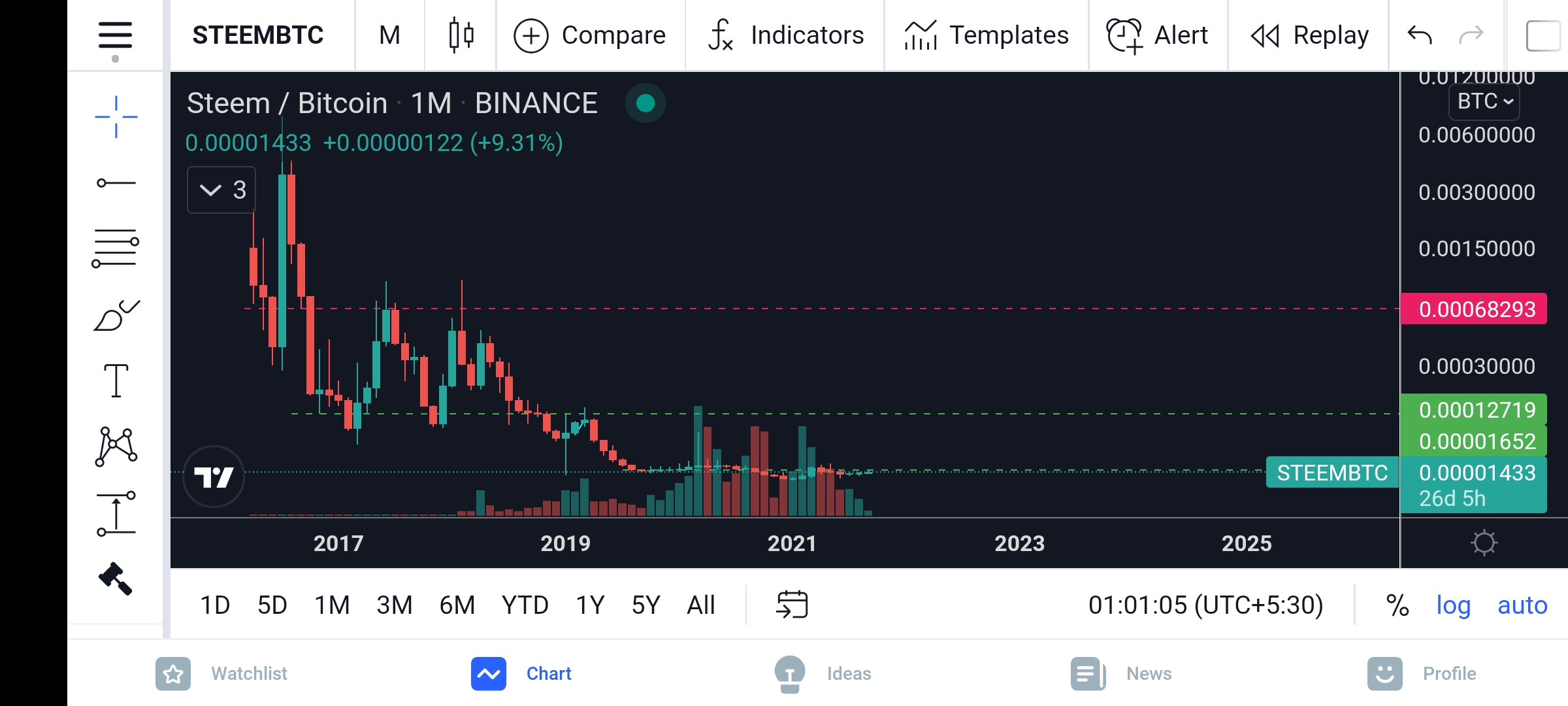This screenshot has width=1568, height=706.
Task: Select the crosshair cursor tool
Action: [116, 117]
